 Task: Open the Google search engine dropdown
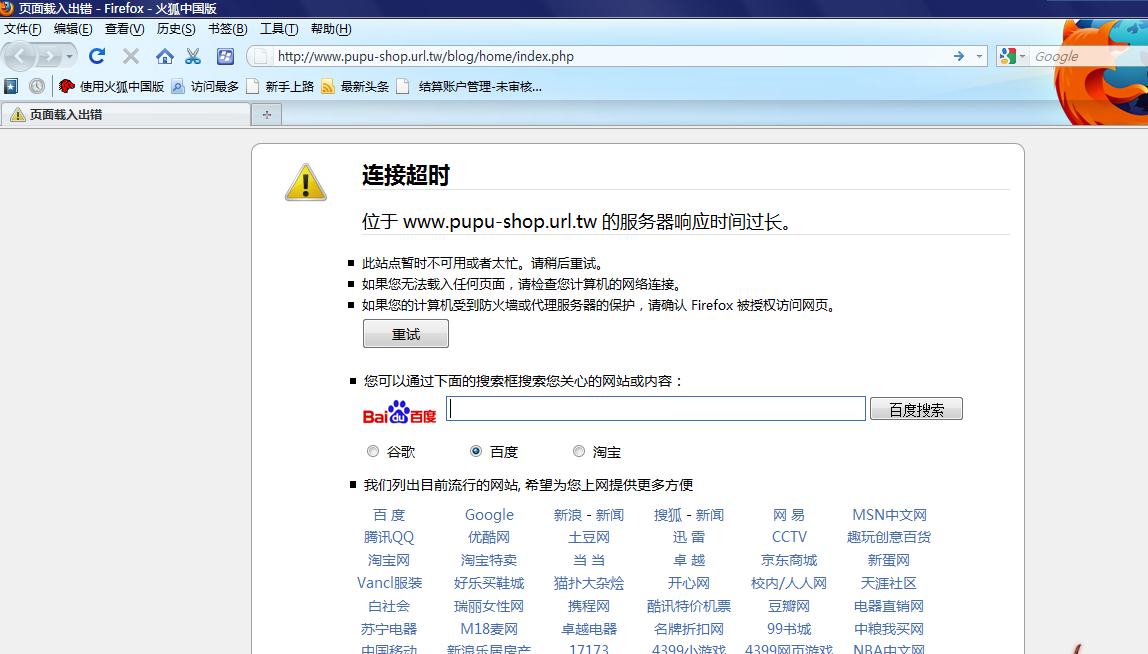point(1012,56)
